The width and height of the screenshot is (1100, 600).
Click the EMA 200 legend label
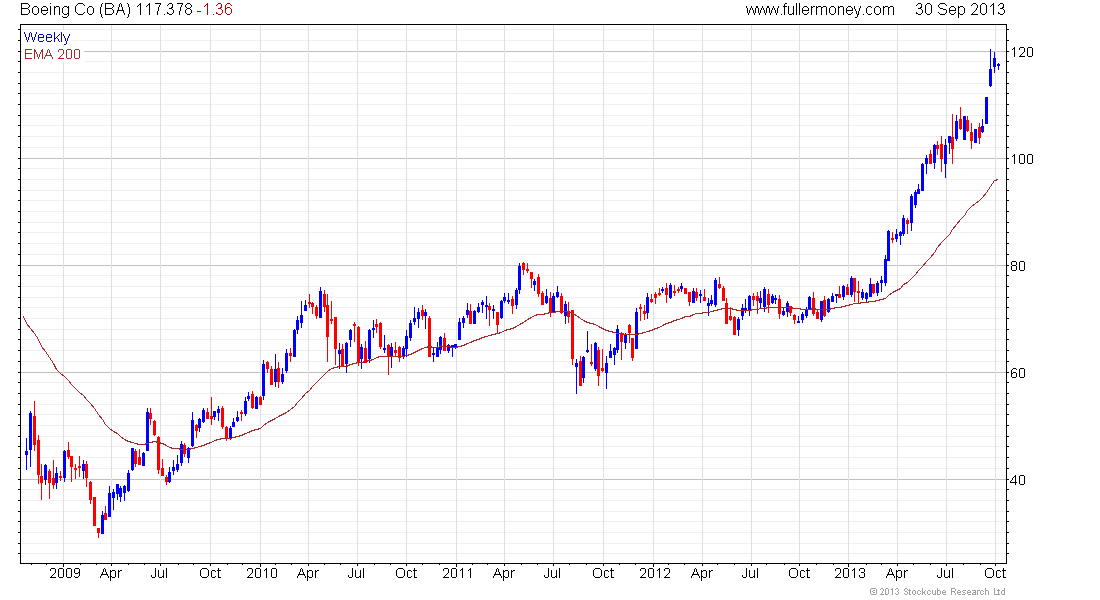(53, 54)
